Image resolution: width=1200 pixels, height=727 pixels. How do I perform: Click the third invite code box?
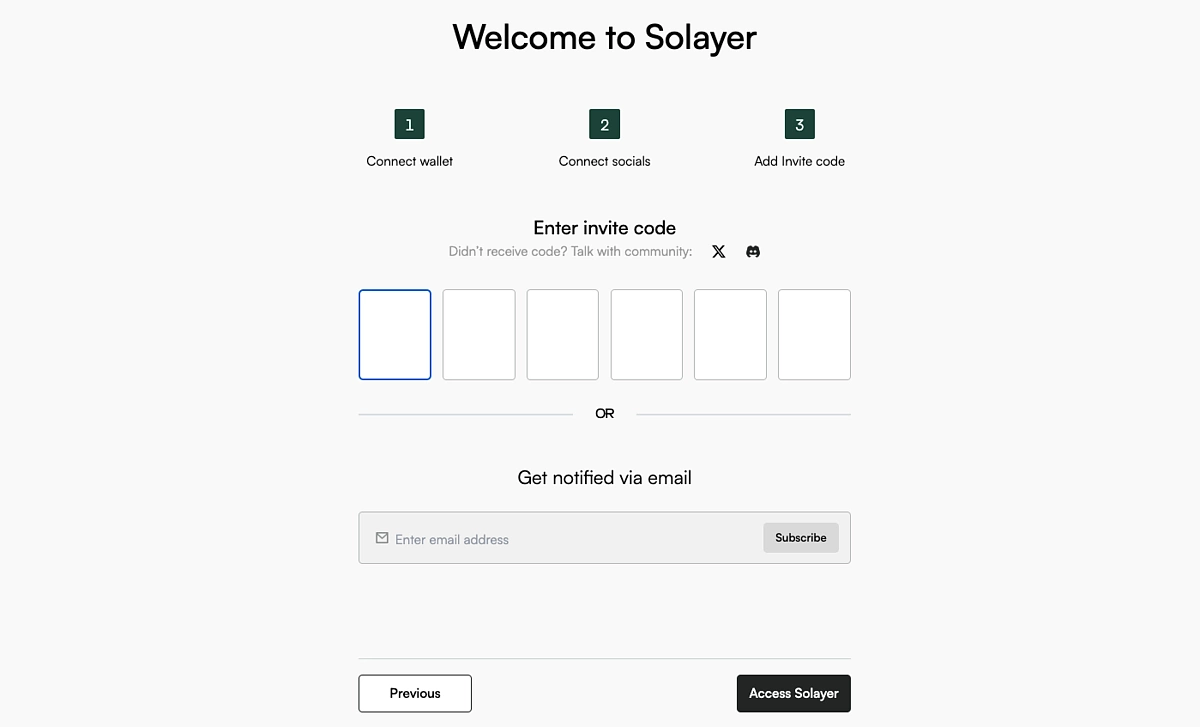(562, 334)
